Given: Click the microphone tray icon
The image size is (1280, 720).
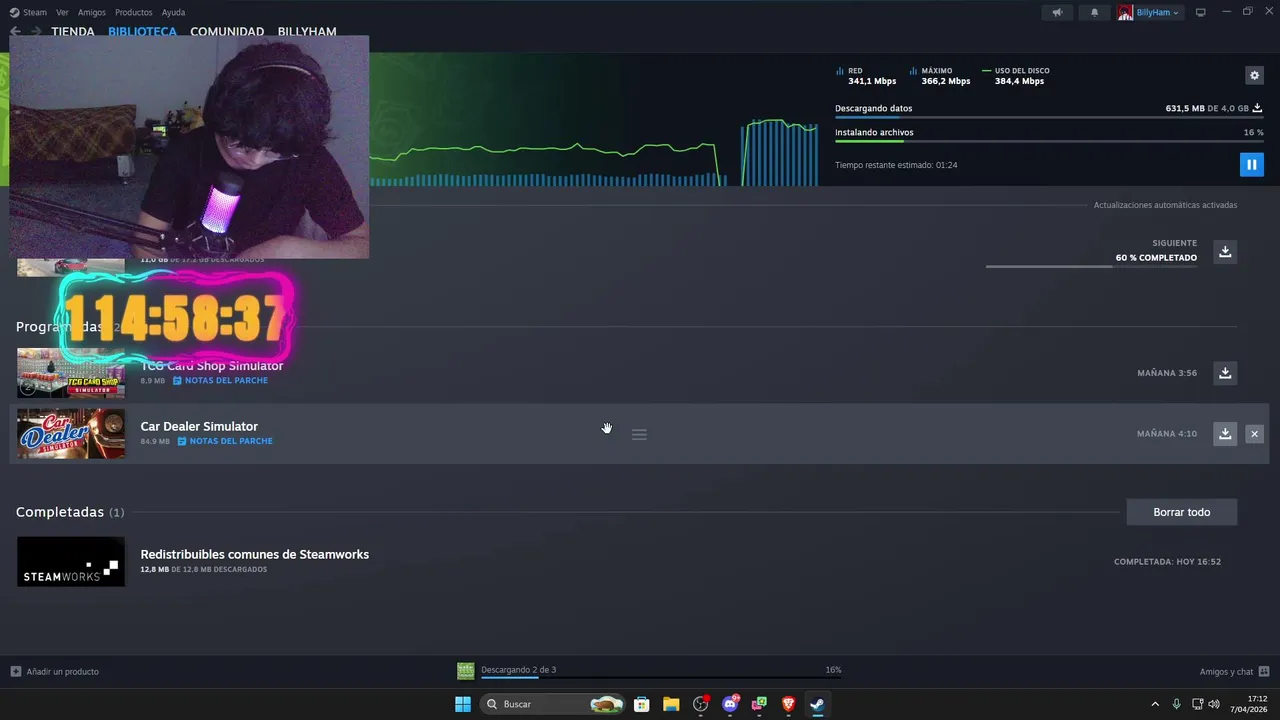Looking at the screenshot, I should [1176, 704].
